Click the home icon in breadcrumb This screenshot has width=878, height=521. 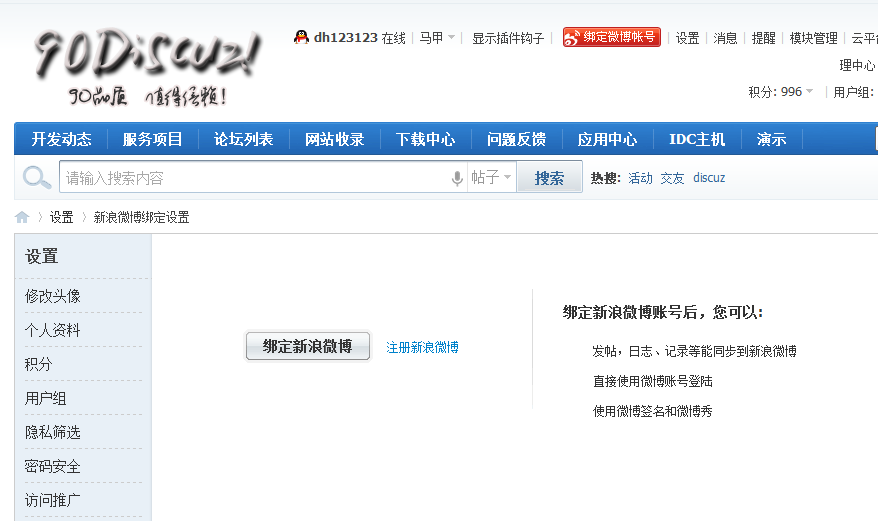[22, 217]
